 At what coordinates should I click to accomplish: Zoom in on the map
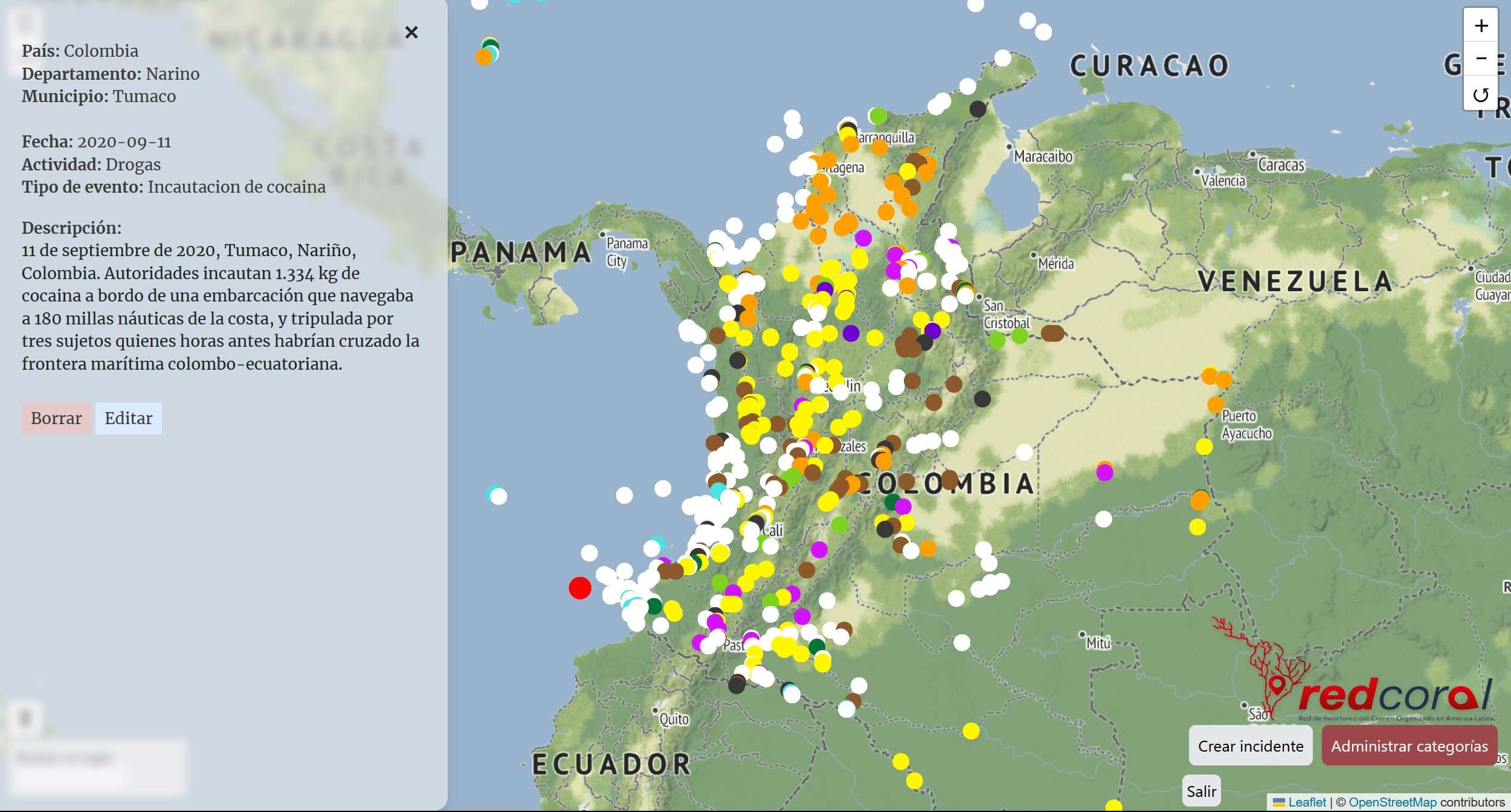coord(1480,25)
